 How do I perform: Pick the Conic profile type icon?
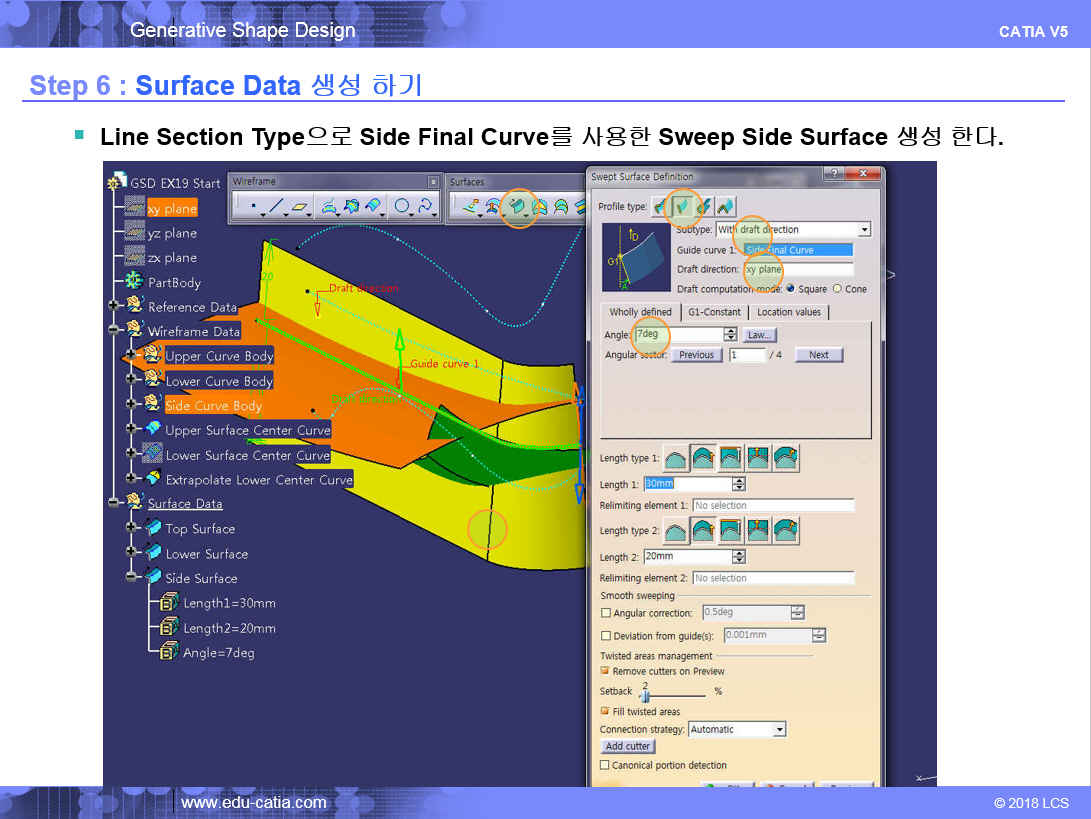click(725, 206)
